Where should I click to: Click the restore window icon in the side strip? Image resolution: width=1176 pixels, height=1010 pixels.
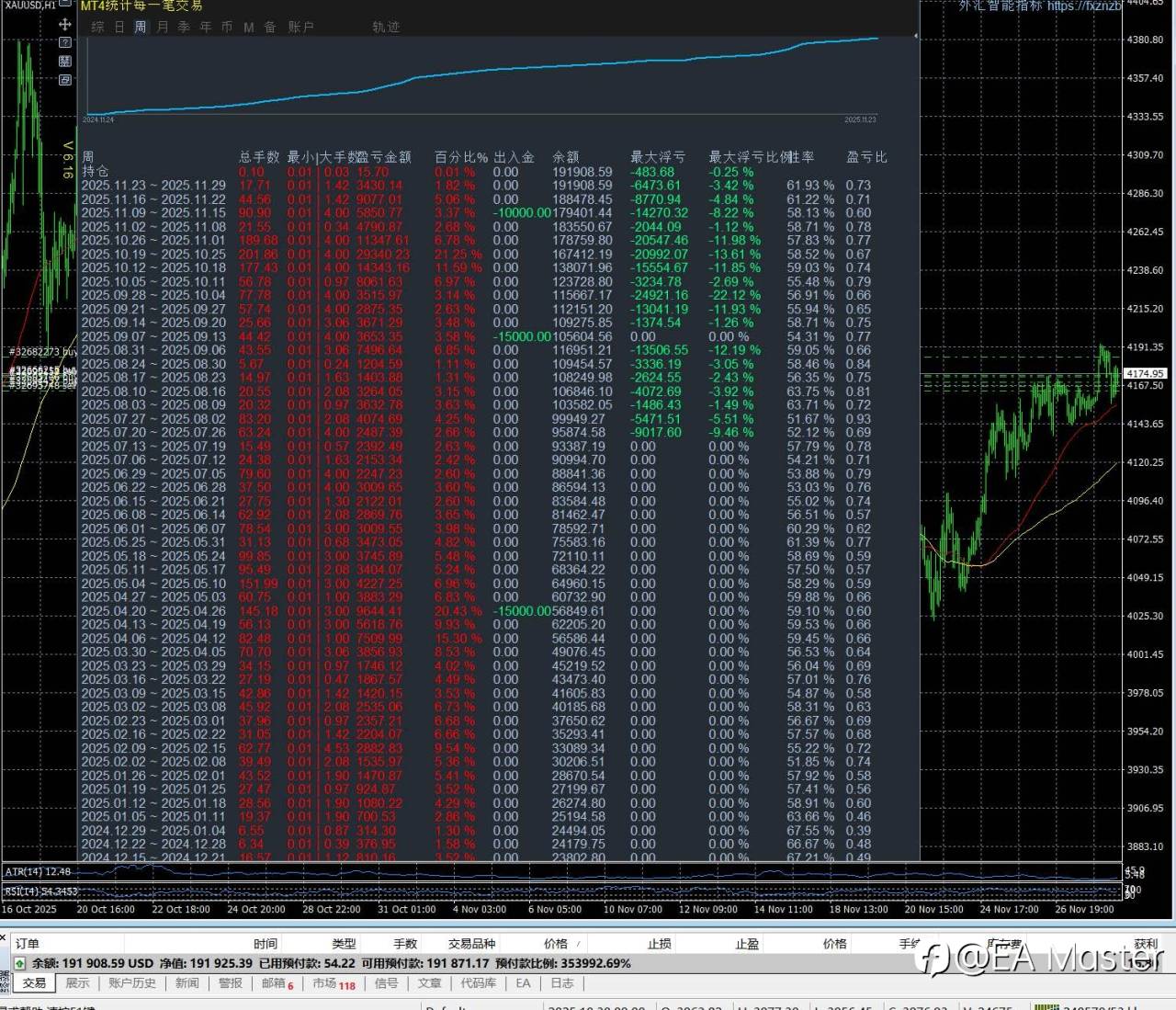65,80
